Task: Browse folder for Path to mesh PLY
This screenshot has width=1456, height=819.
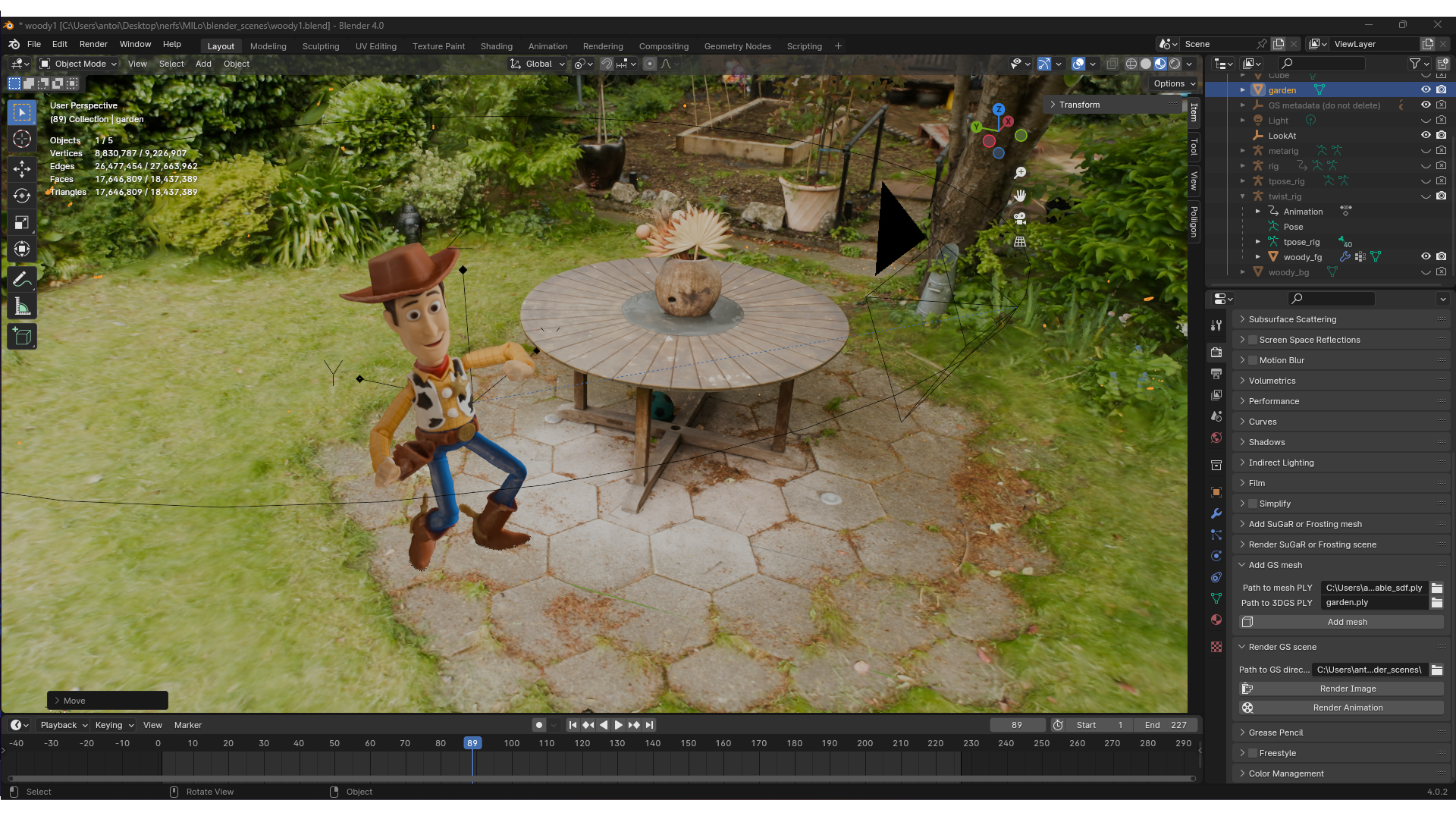Action: click(1436, 588)
